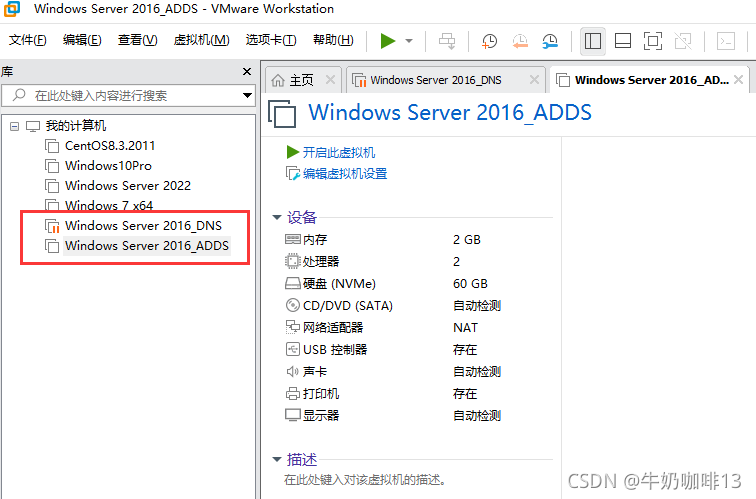The width and height of the screenshot is (756, 499).
Task: Click the library search input field
Action: [x=128, y=95]
